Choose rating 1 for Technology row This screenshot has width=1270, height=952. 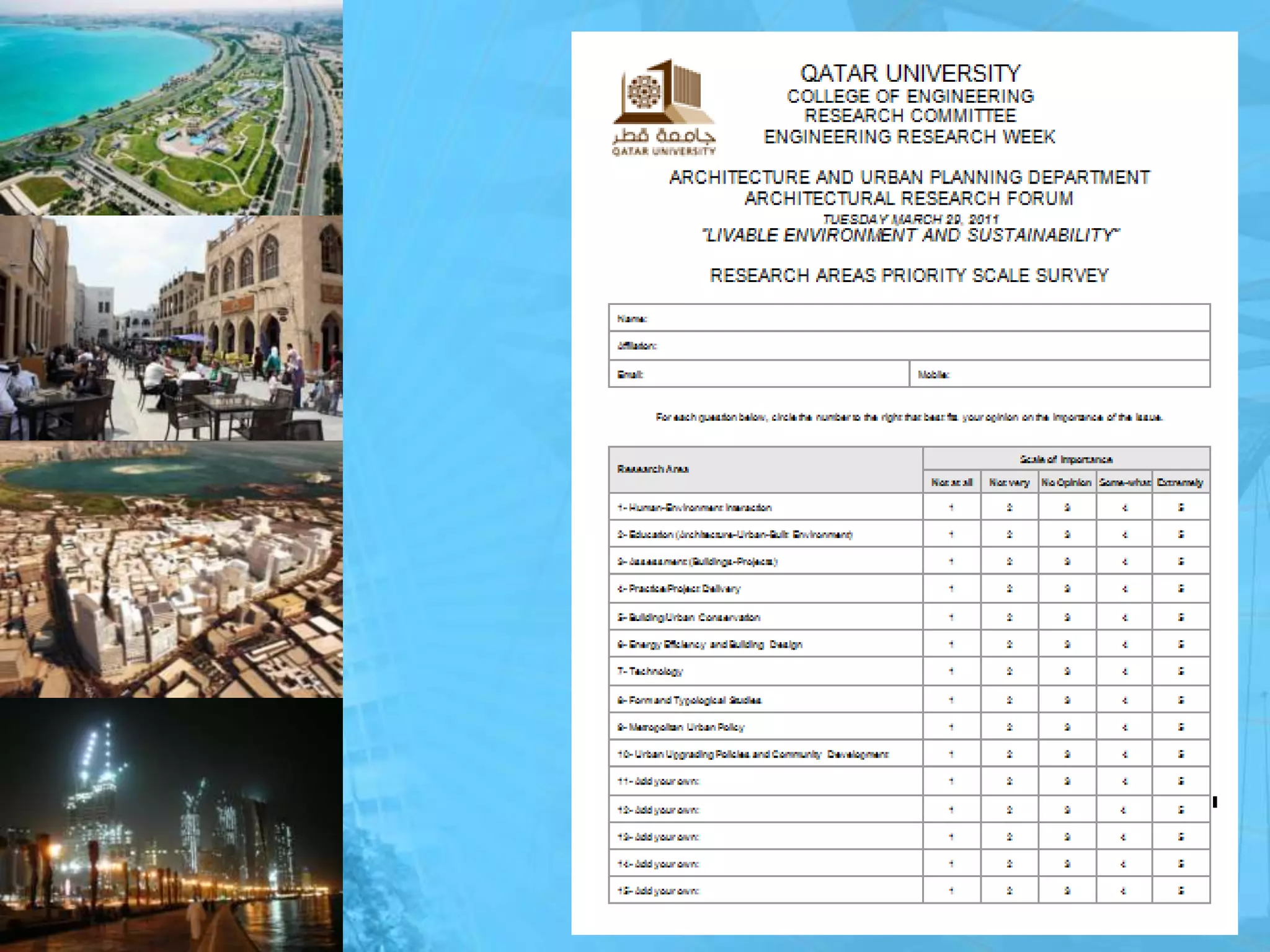[x=951, y=671]
